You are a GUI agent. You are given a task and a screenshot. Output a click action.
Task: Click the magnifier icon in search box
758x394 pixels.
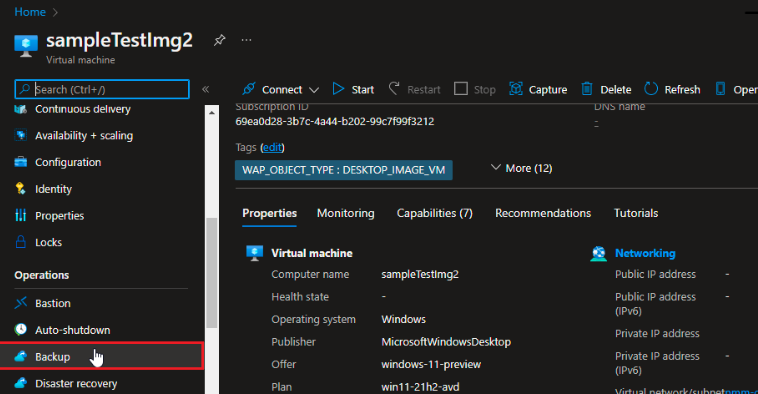(24, 89)
